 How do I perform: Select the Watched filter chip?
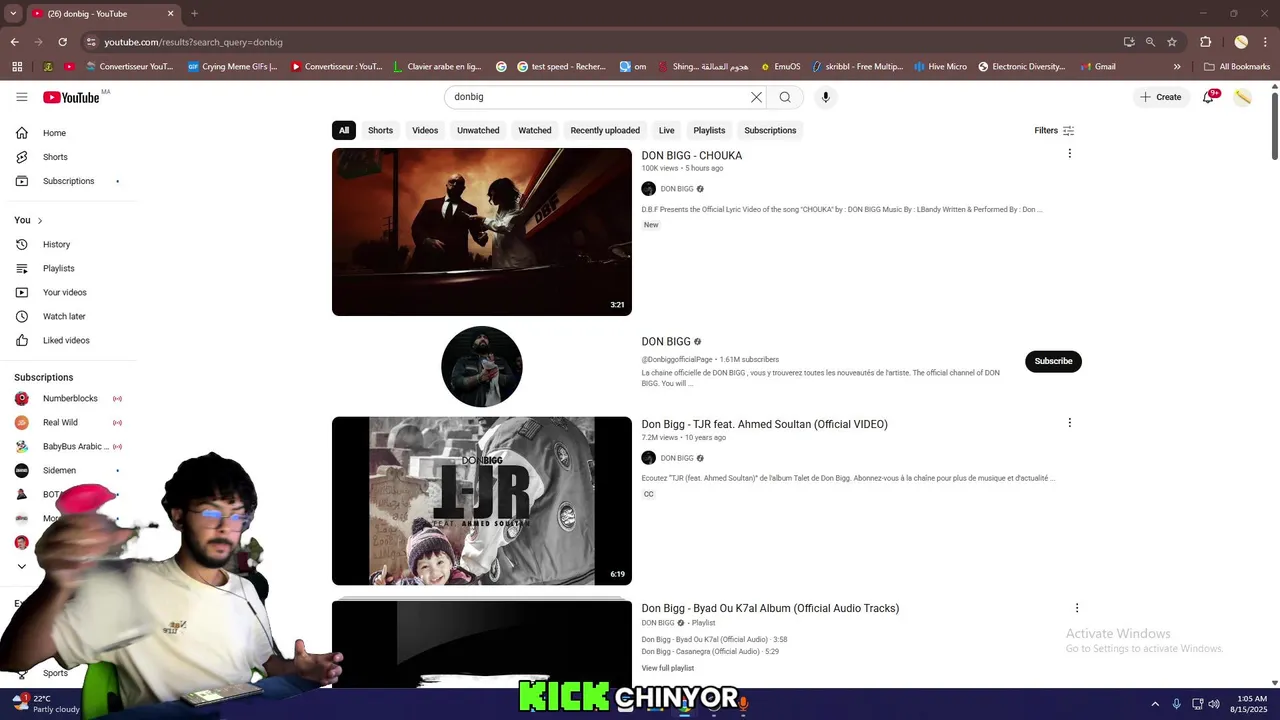(x=535, y=130)
